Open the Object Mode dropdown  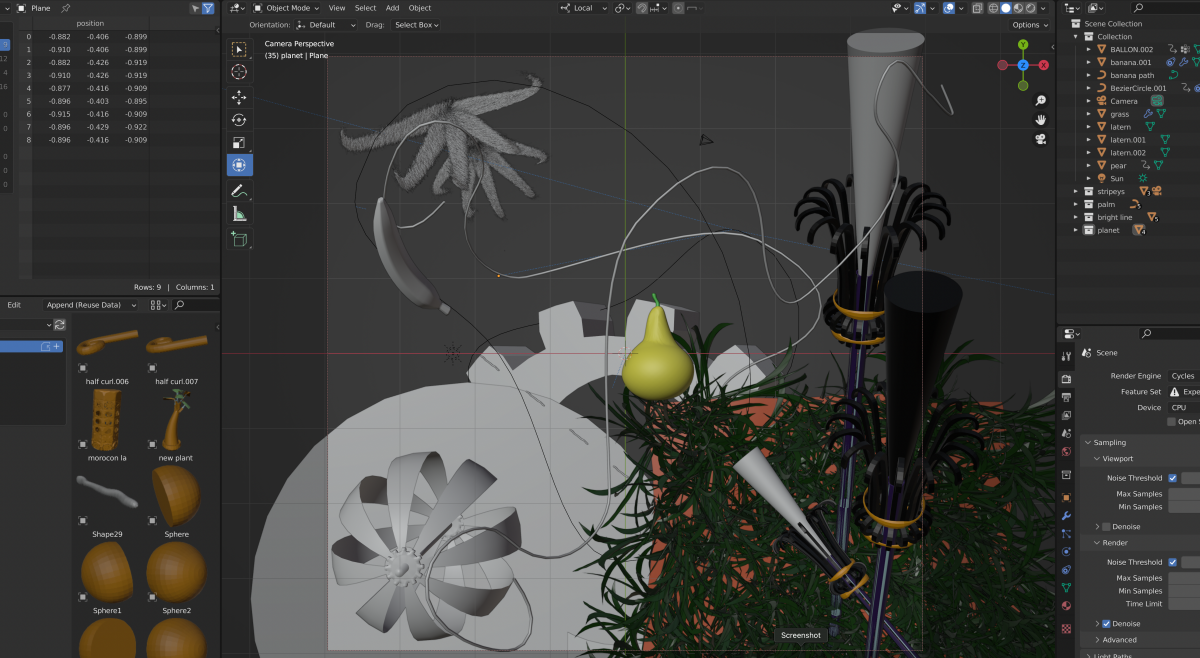click(x=286, y=8)
